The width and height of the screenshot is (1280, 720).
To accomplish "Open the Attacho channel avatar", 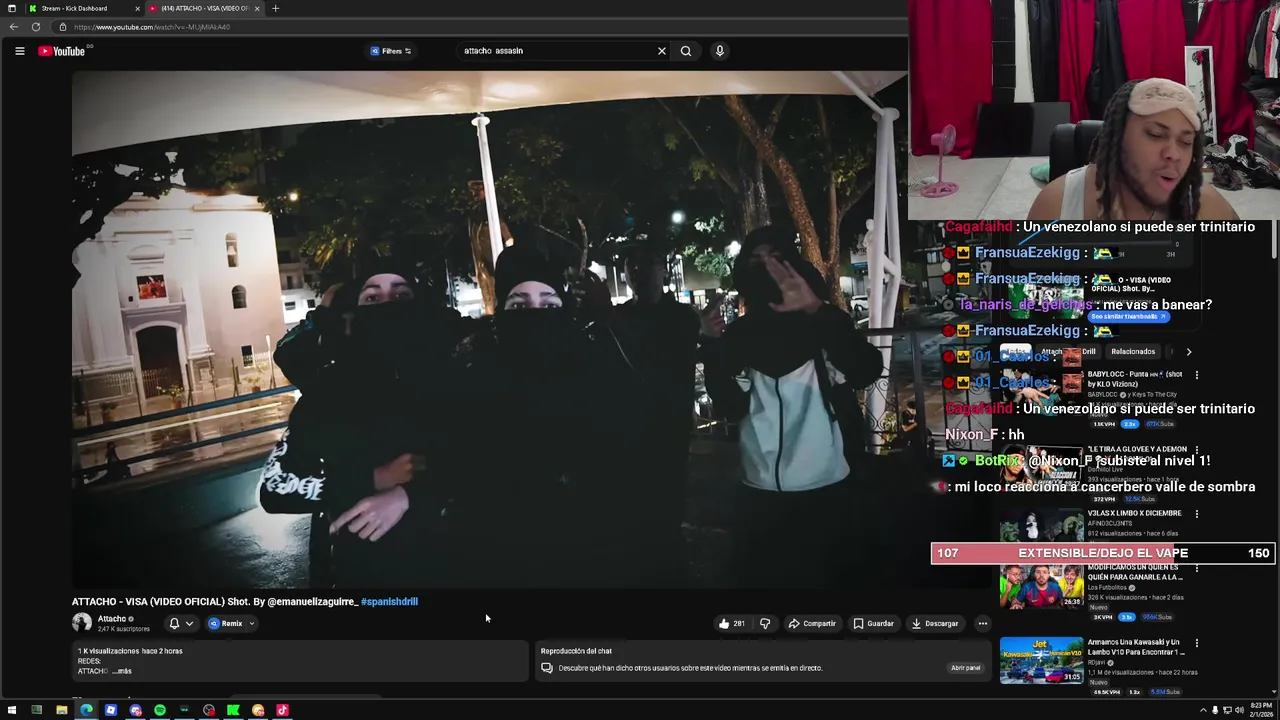I will pos(82,623).
